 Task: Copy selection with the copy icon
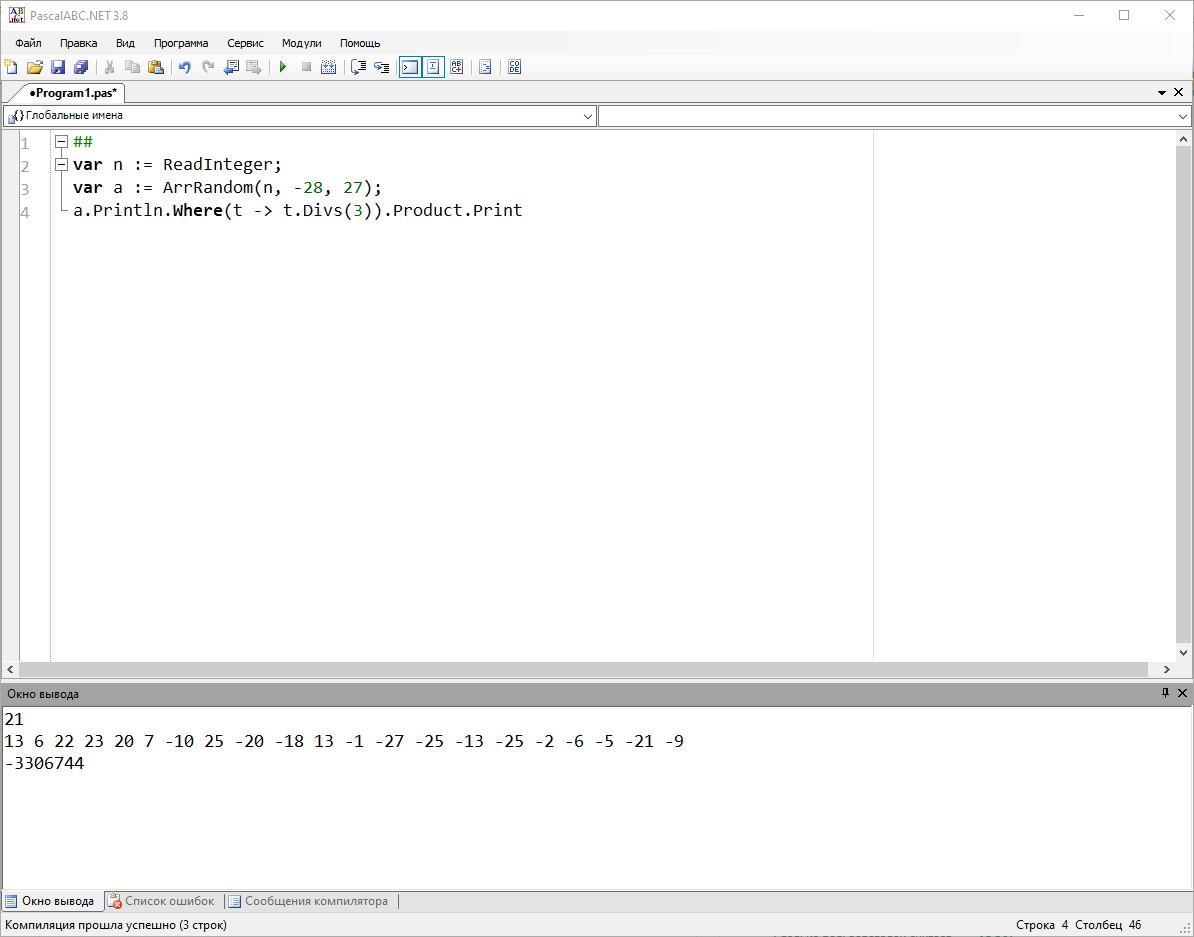(132, 67)
